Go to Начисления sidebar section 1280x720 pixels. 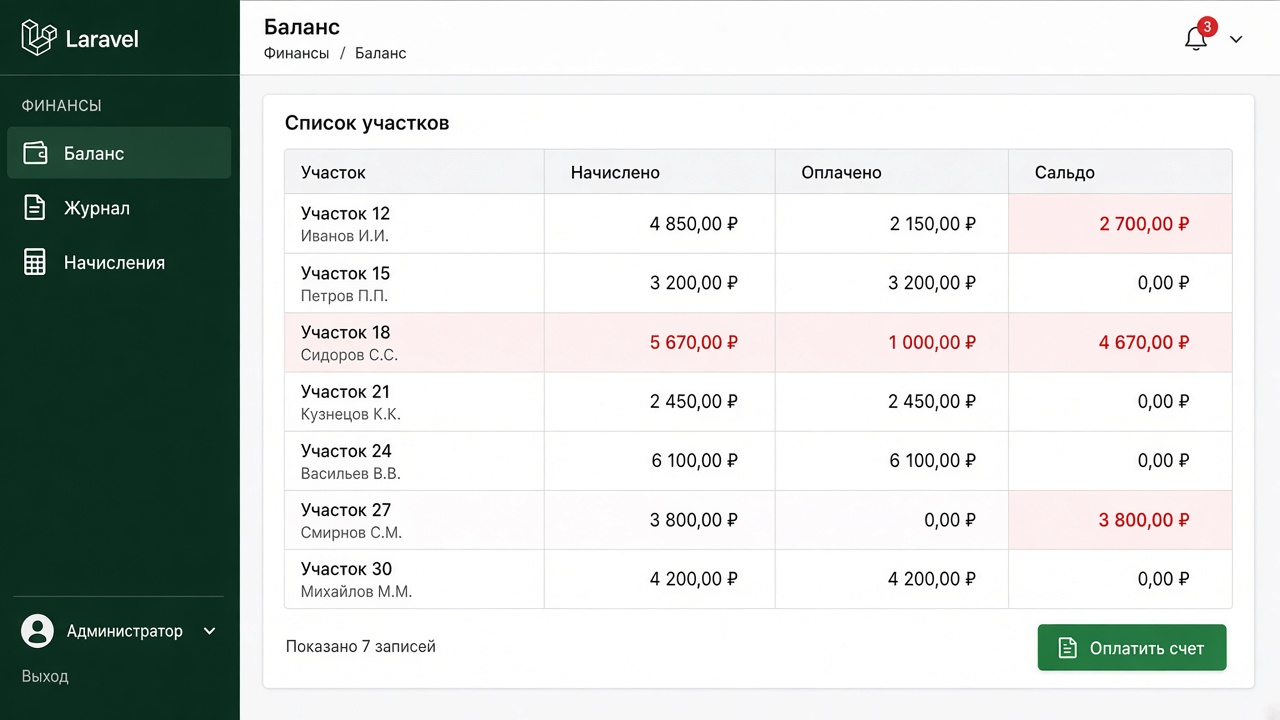[119, 263]
